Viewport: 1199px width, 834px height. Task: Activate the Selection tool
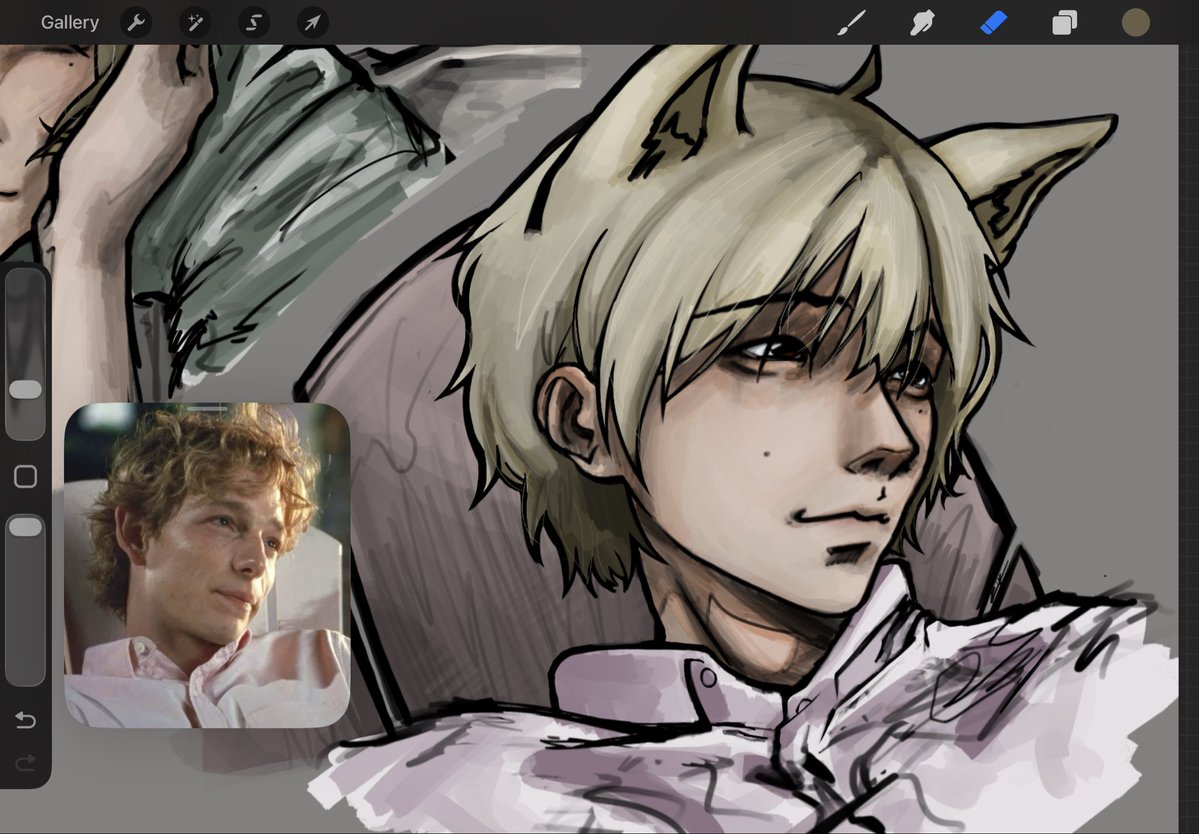pos(254,23)
